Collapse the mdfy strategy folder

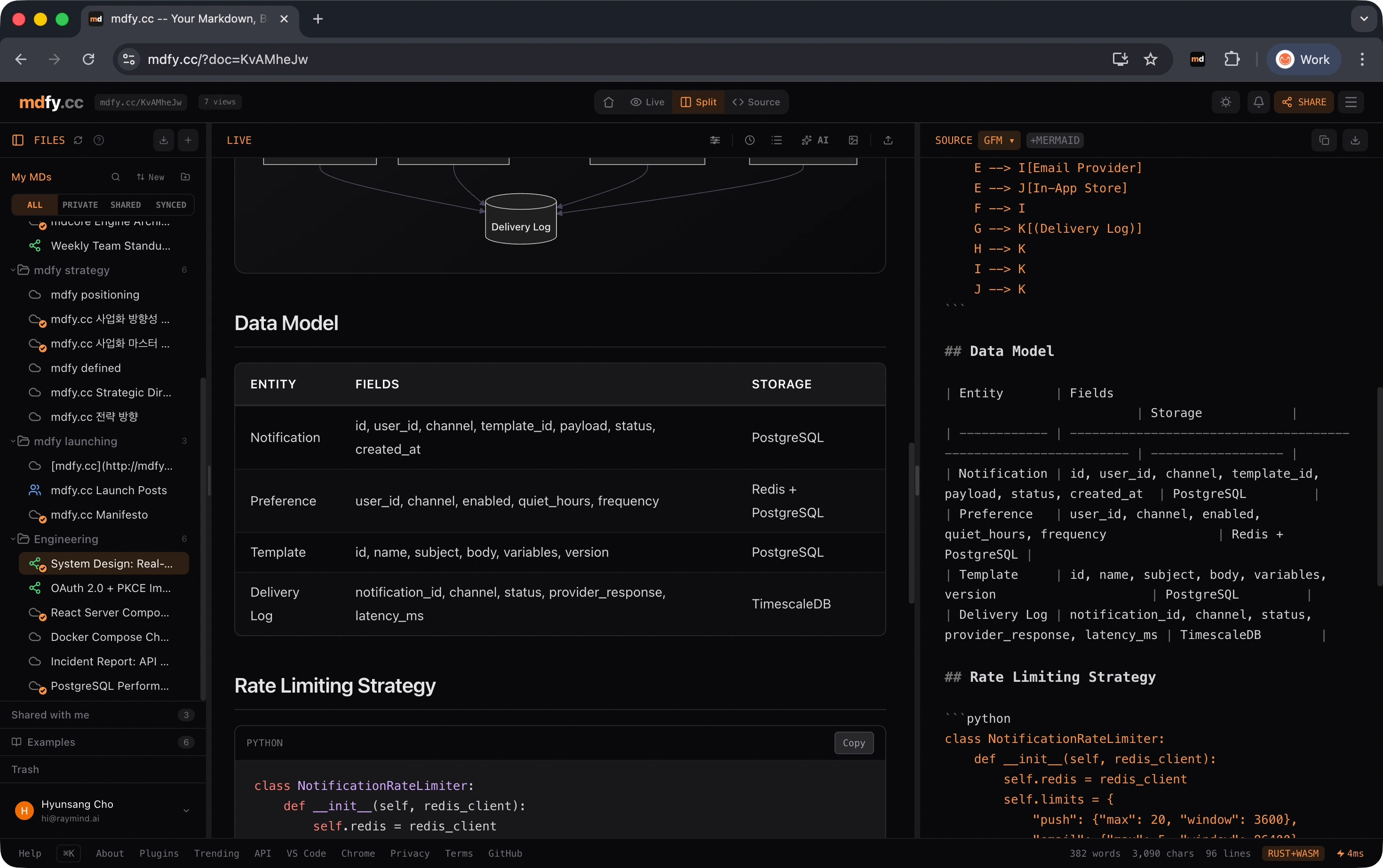pyautogui.click(x=14, y=270)
